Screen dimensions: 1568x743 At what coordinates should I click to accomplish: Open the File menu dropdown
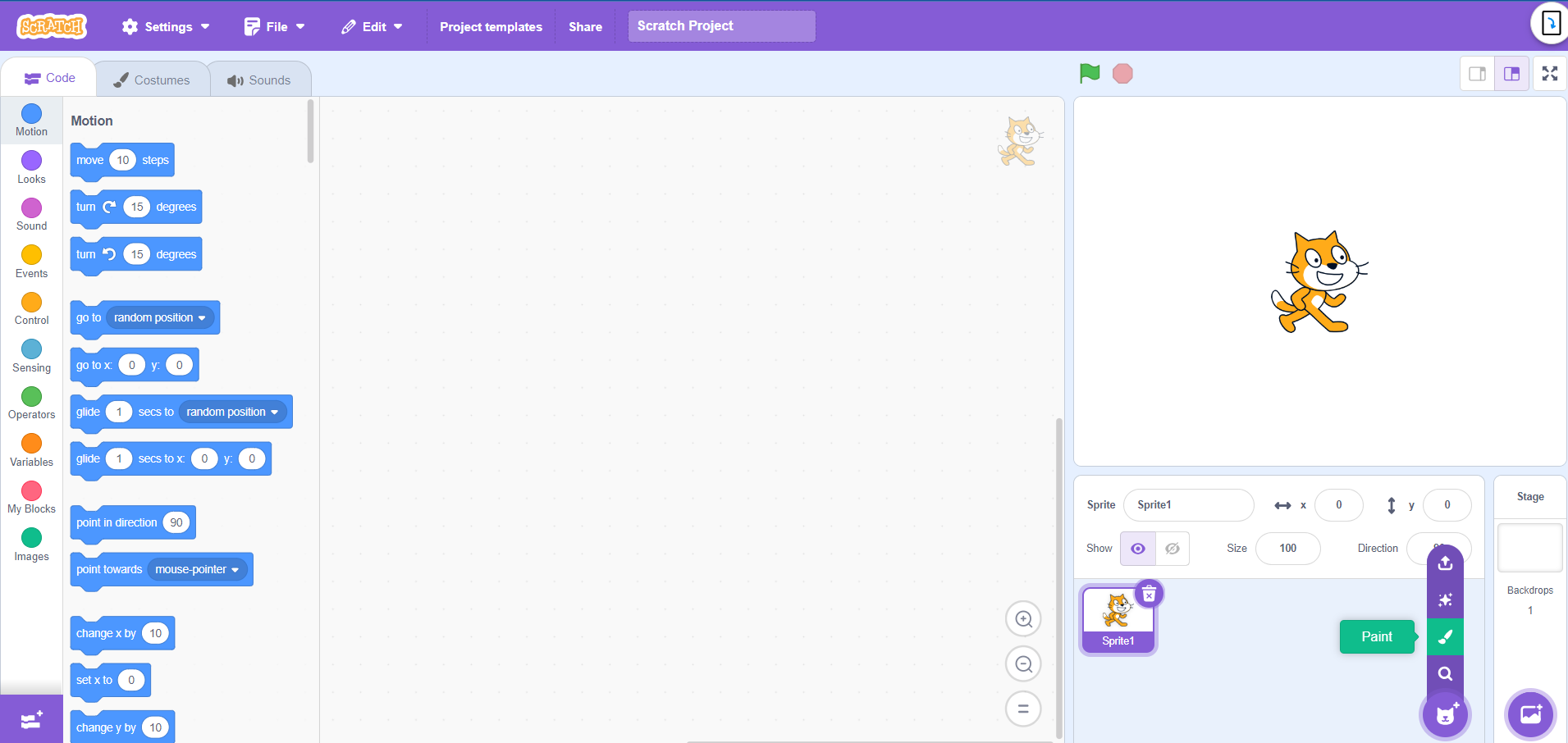[273, 25]
